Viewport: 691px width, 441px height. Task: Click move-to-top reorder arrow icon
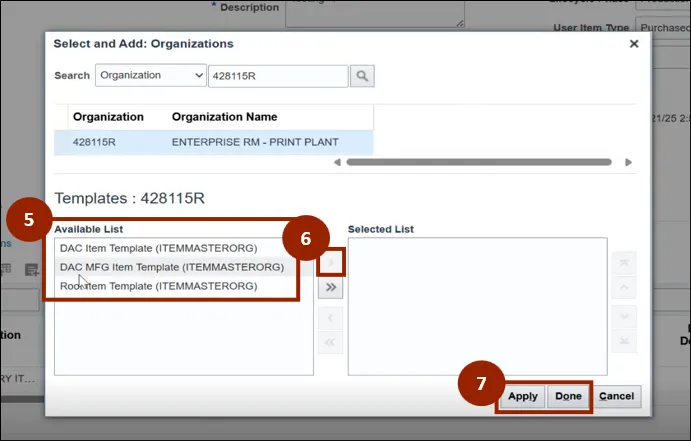624,262
